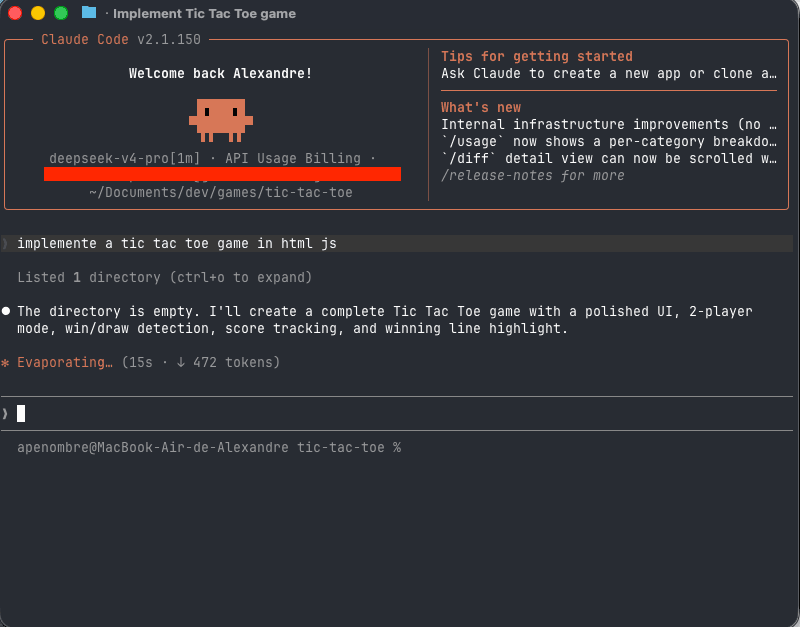Click the shell prompt 'apenombre@MacBook-Air-de-Alexandre'
This screenshot has width=800, height=627.
click(153, 447)
